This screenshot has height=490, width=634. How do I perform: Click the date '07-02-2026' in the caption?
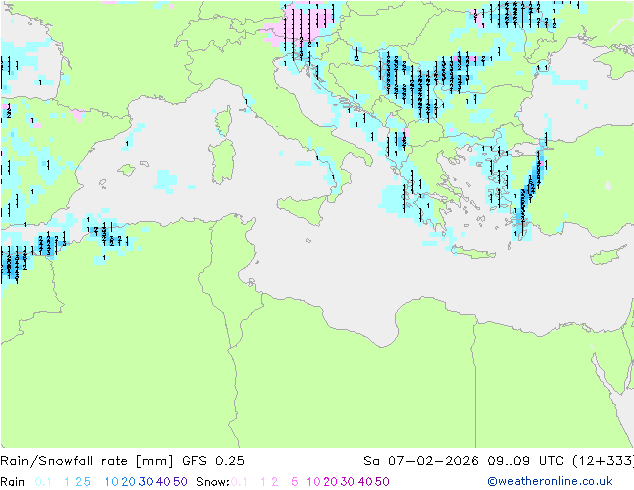tap(433, 461)
